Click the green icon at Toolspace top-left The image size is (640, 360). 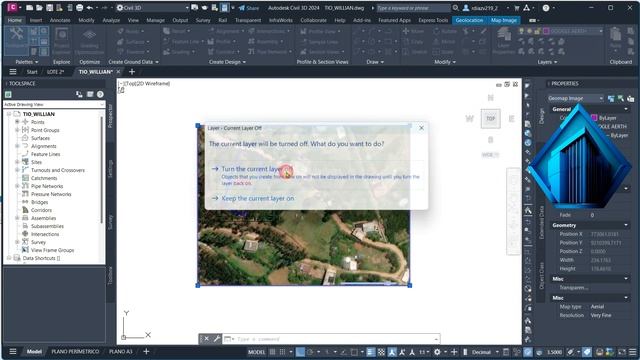click(8, 94)
